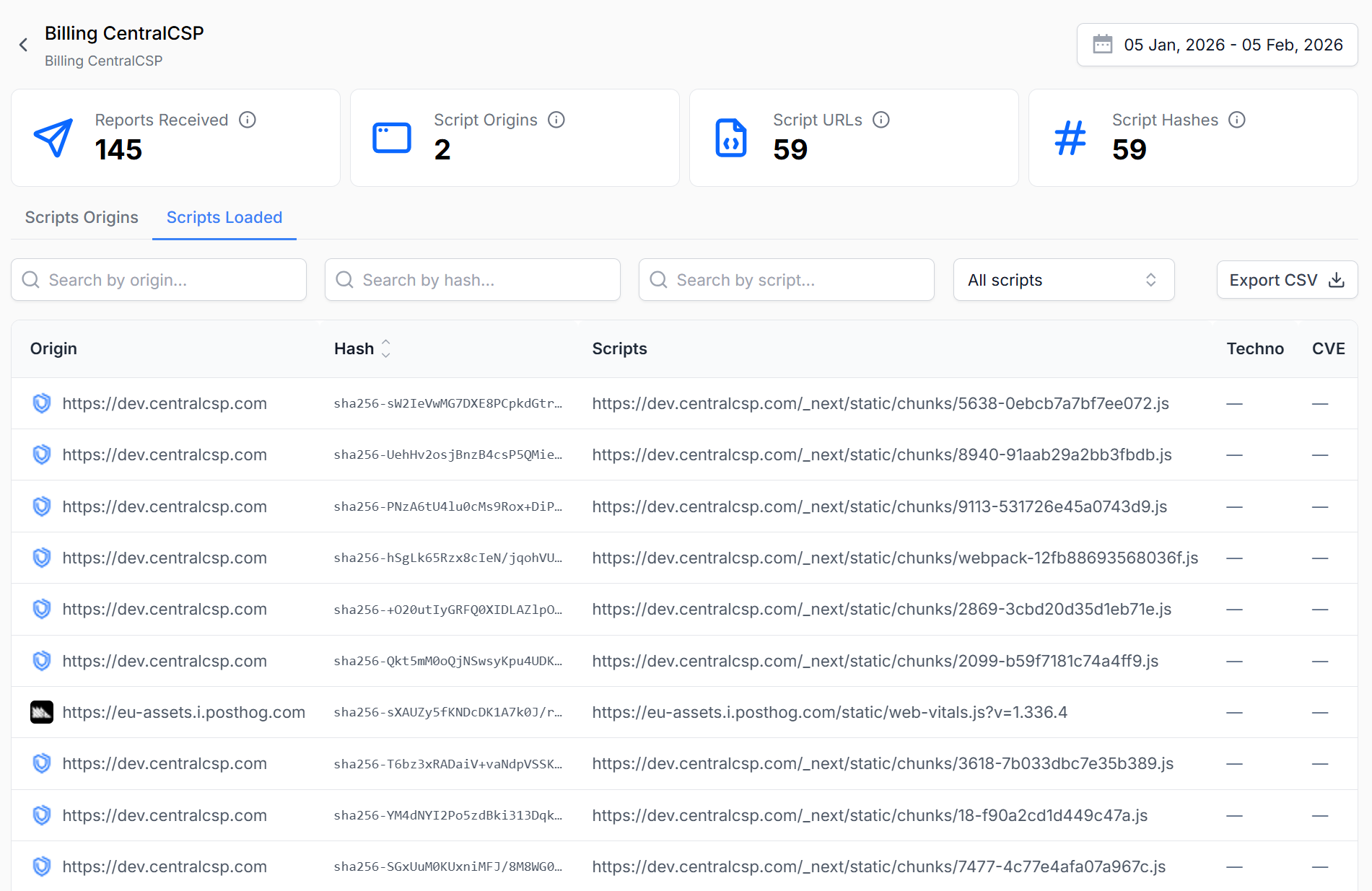
Task: Select the Scripts Loaded tab
Action: [x=224, y=217]
